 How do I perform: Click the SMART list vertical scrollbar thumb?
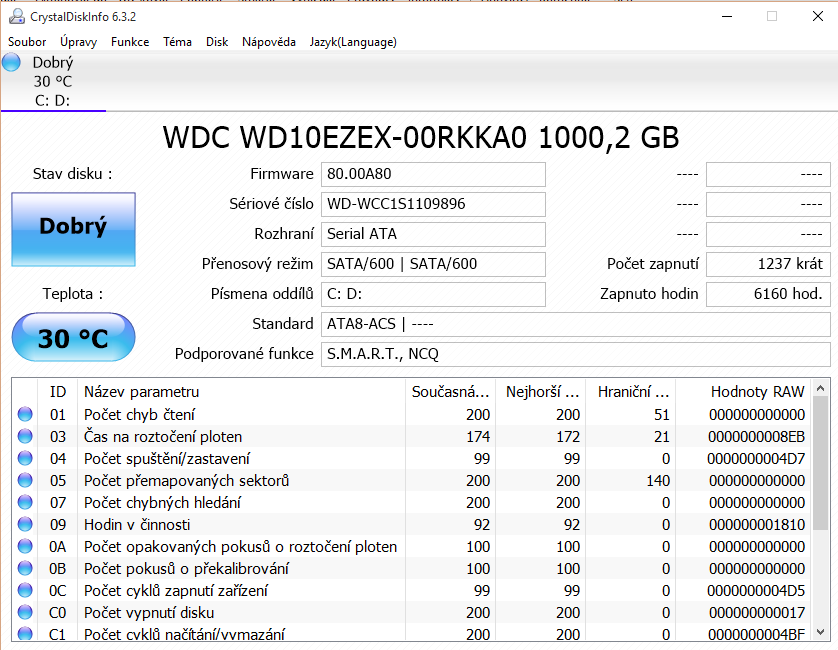(x=821, y=463)
